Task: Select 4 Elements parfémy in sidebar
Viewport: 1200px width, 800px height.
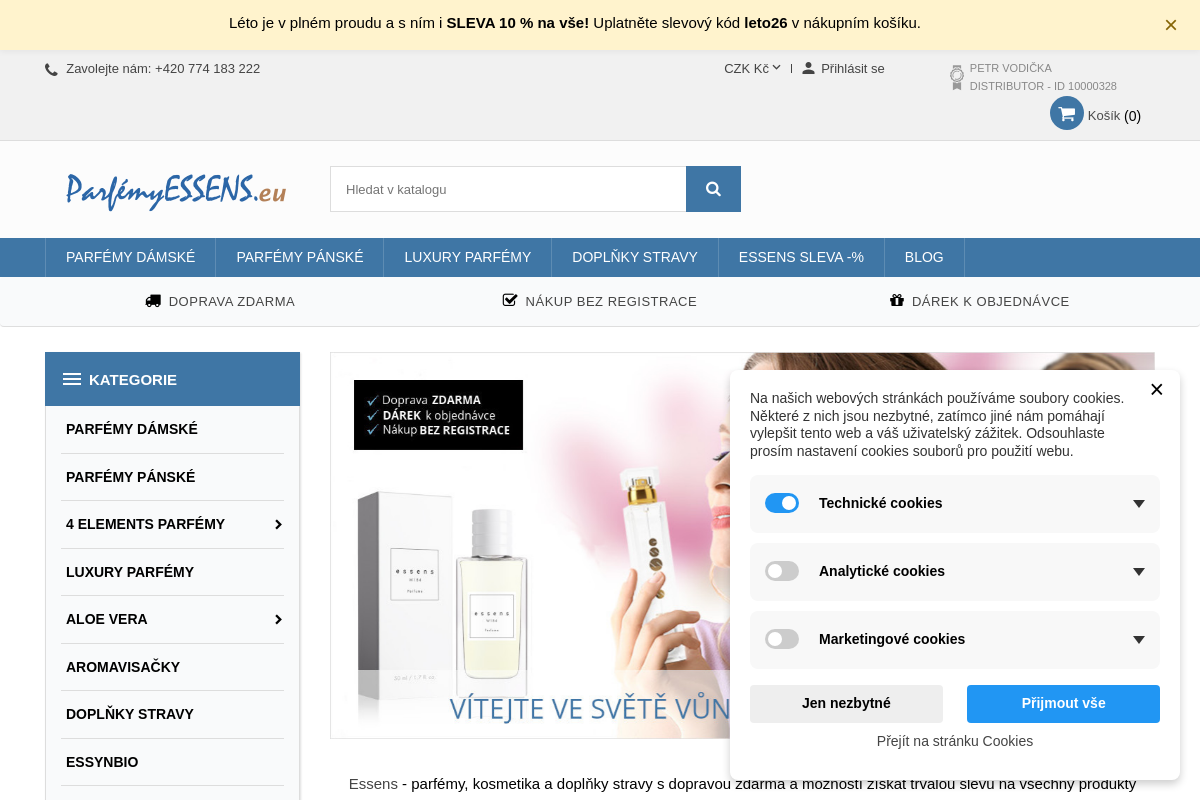Action: [145, 524]
